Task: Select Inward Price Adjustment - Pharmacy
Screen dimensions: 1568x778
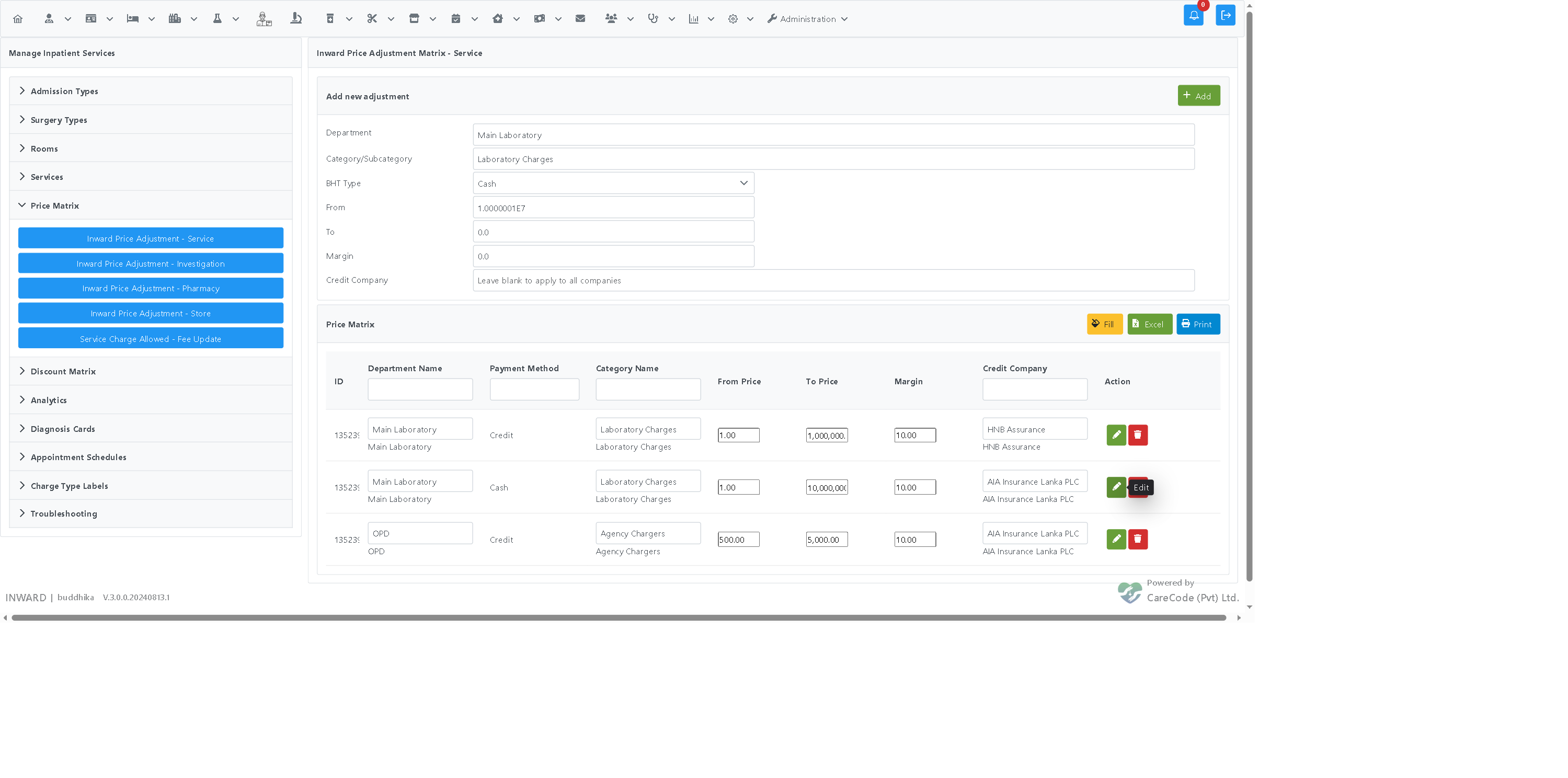Action: pyautogui.click(x=151, y=289)
